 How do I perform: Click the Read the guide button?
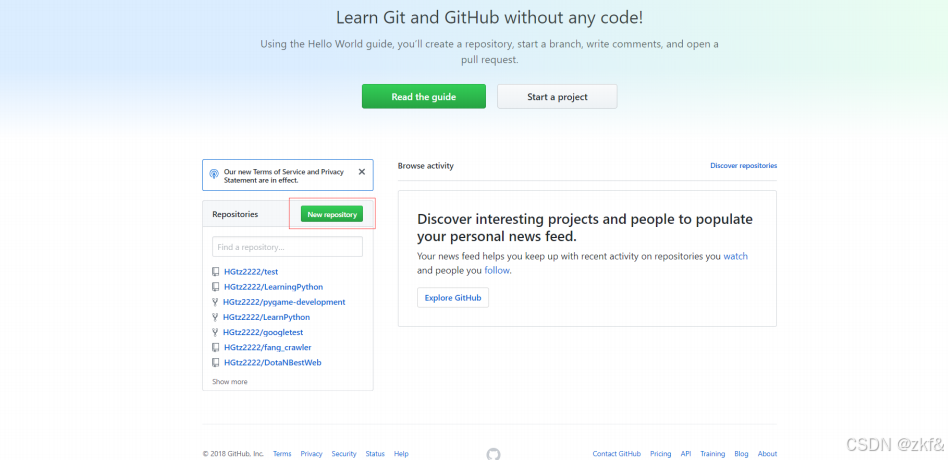point(424,97)
